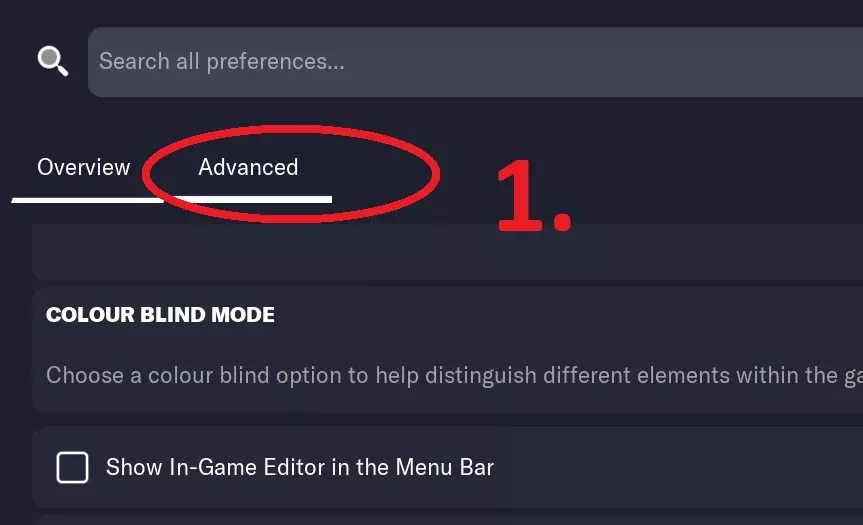Click the word preferences in search placeholder
The height and width of the screenshot is (525, 863).
point(275,62)
